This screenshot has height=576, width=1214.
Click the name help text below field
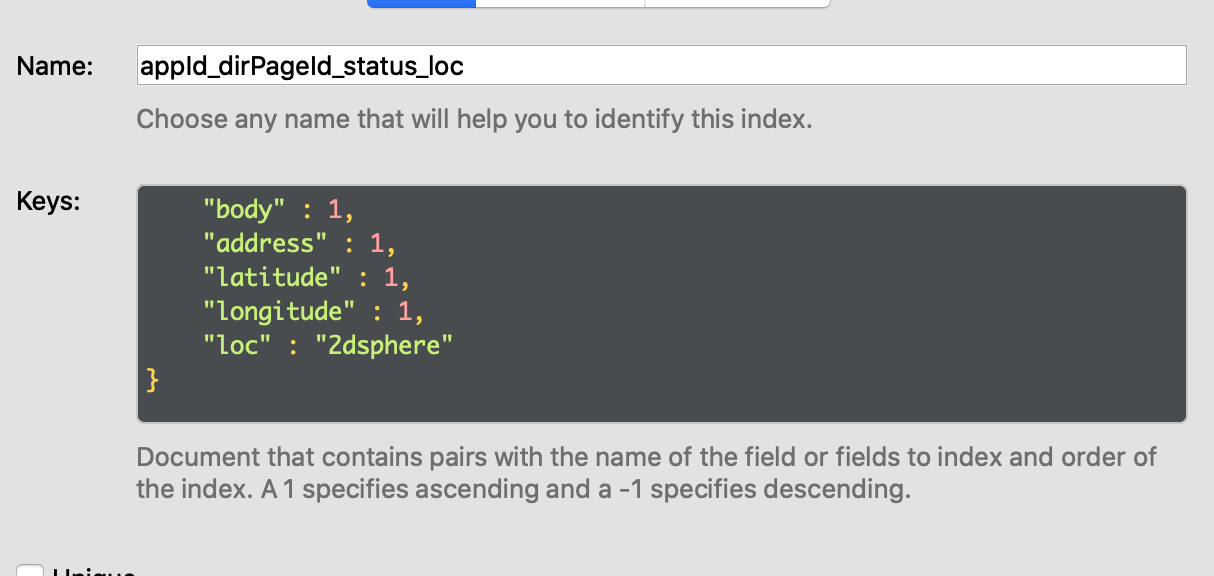[474, 120]
